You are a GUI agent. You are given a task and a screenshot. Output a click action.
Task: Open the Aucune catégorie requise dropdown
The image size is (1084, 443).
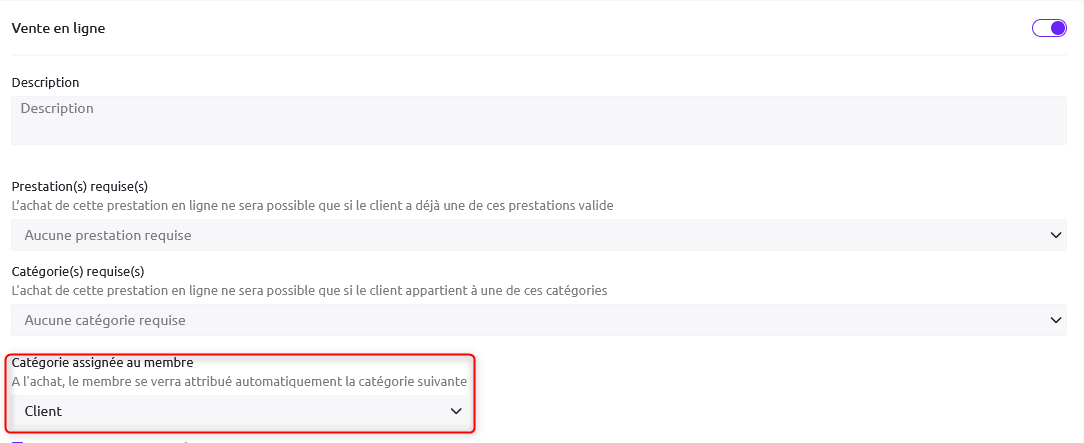click(x=538, y=320)
